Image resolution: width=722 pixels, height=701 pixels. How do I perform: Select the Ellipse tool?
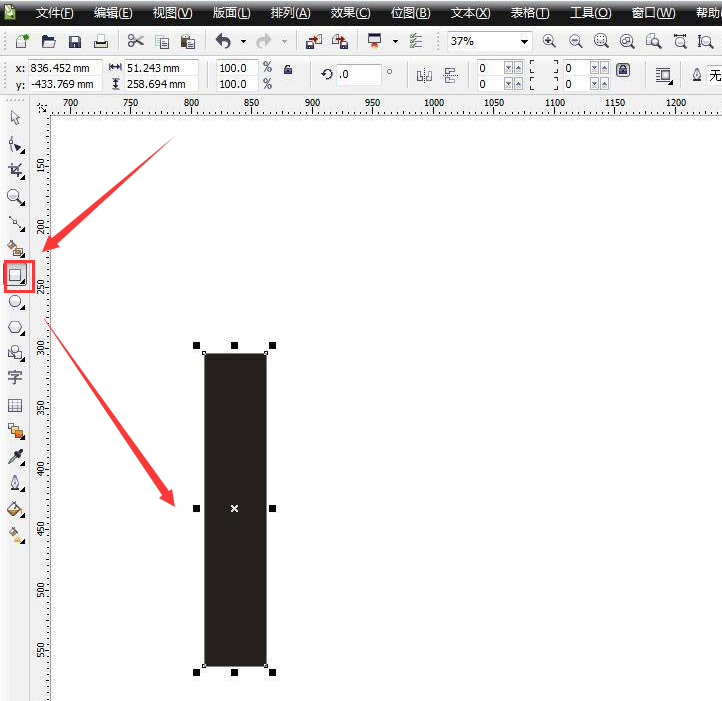17,302
